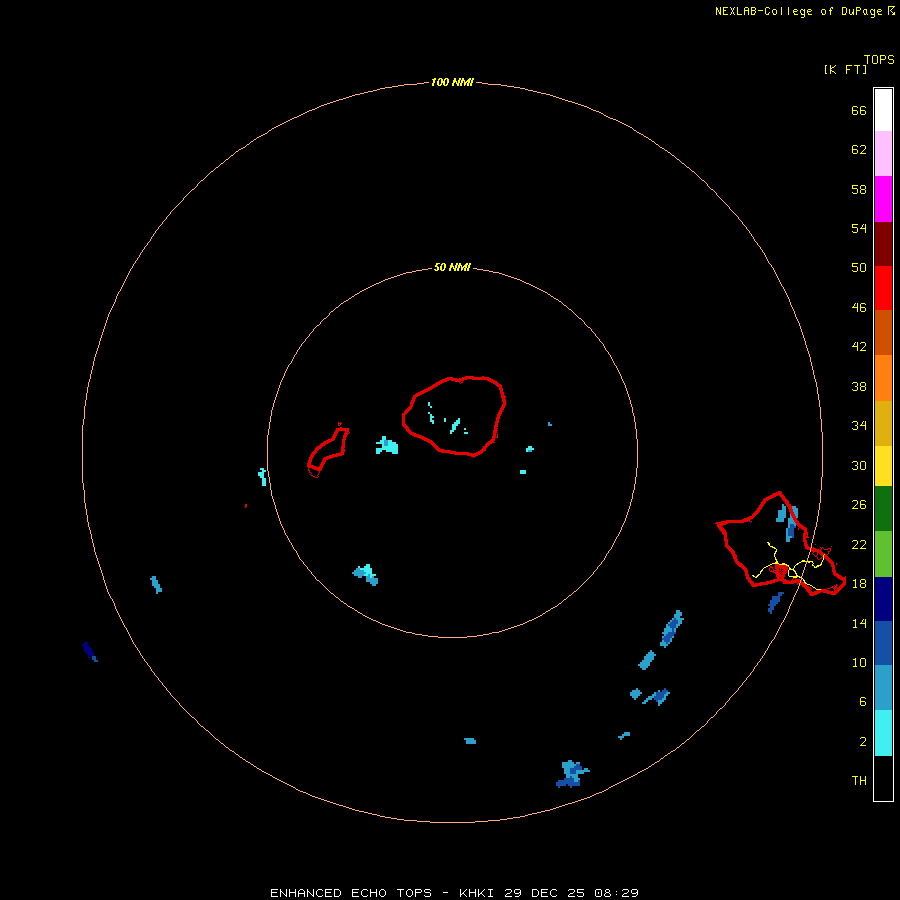Click the 34 legend value
This screenshot has width=900, height=900.
[859, 425]
